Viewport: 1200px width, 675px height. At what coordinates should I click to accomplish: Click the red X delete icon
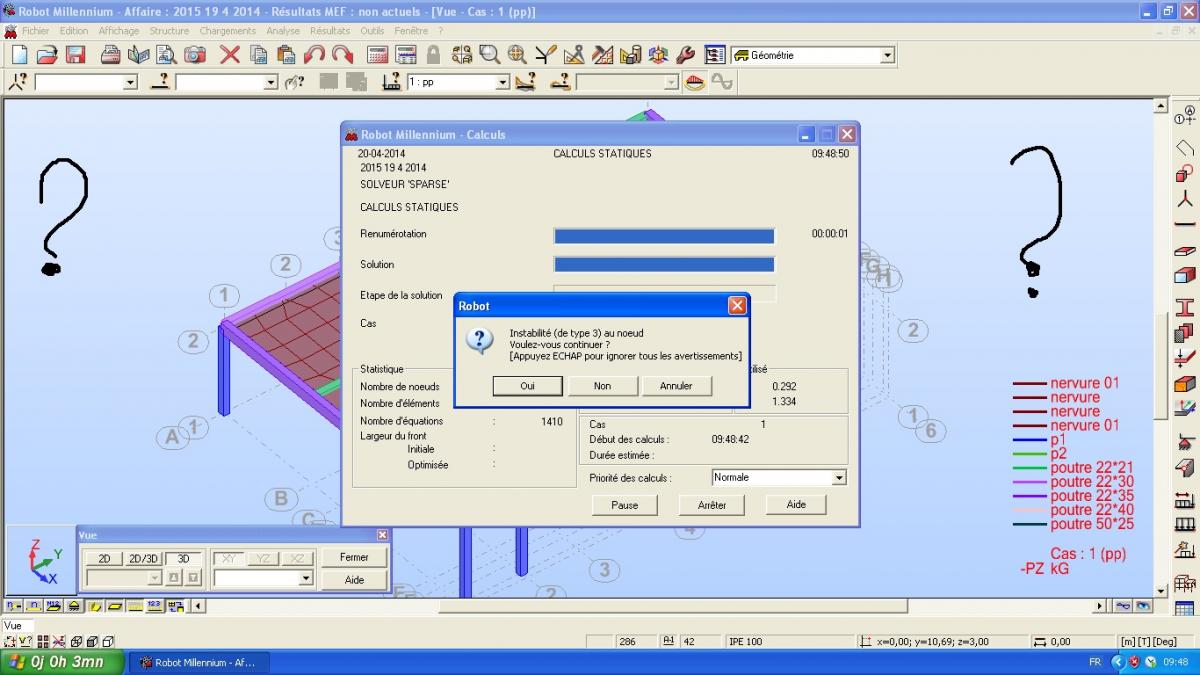(230, 55)
